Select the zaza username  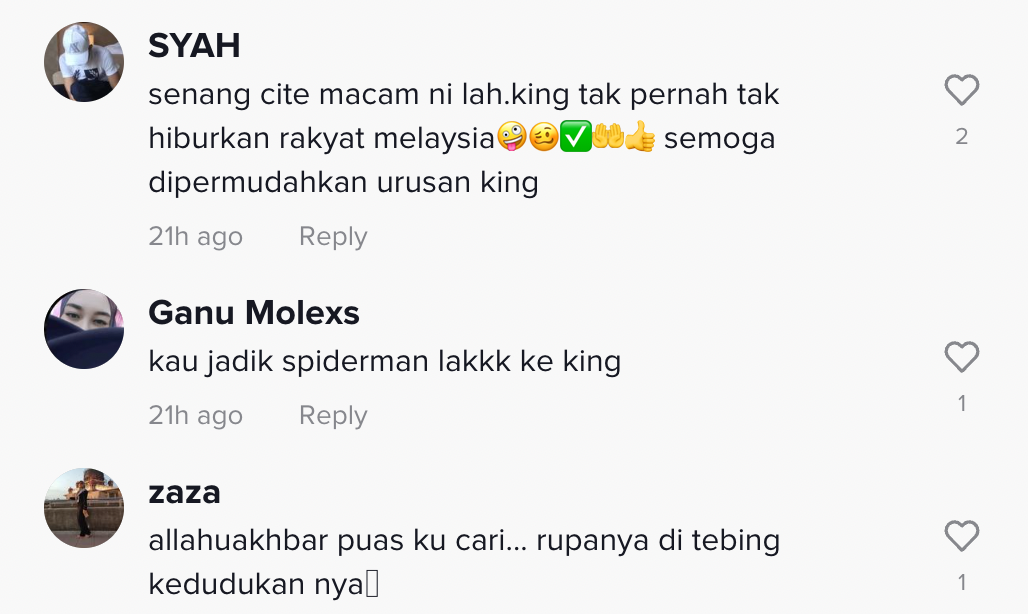(184, 492)
